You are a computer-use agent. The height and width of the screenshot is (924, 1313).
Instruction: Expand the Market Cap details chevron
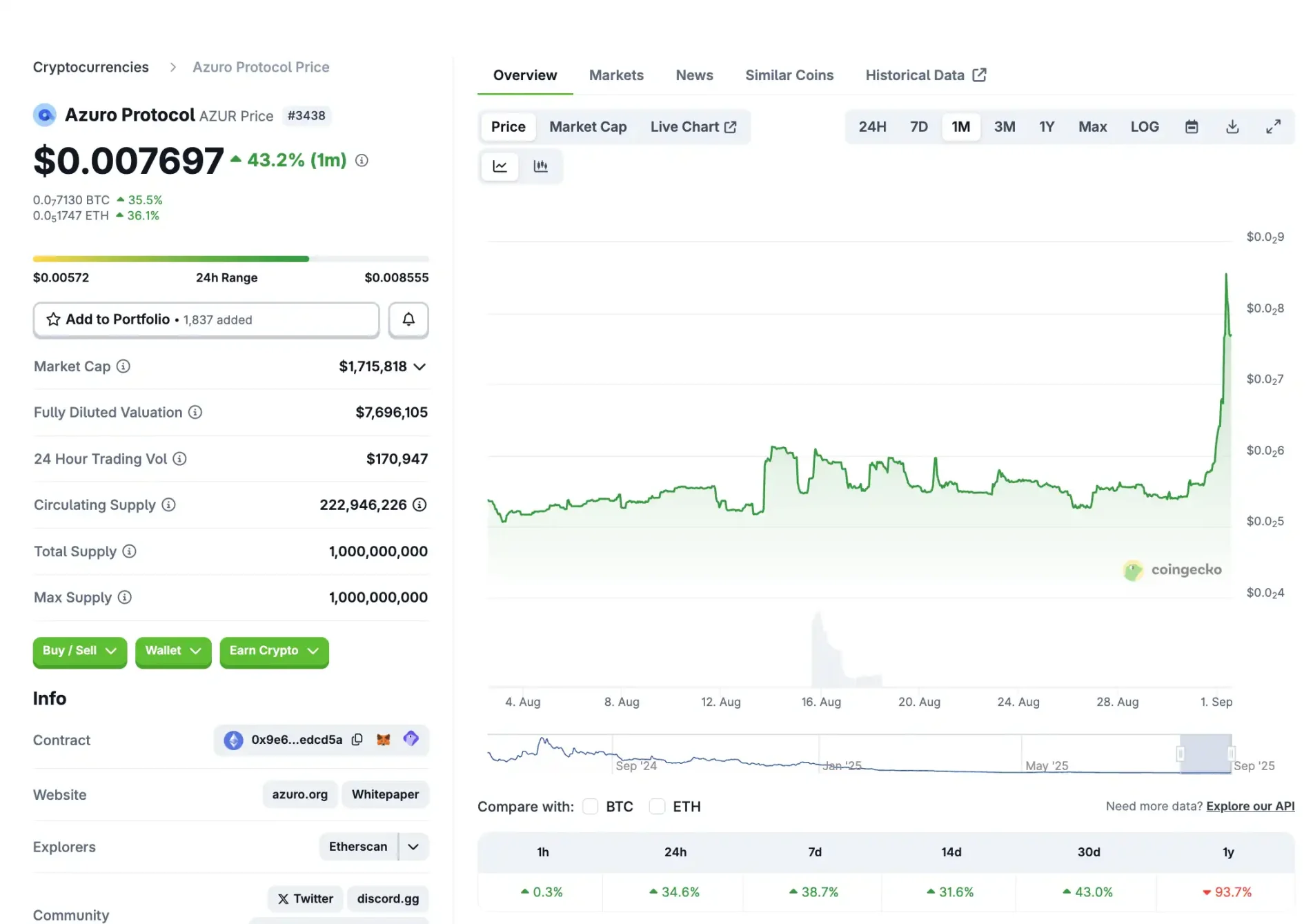point(420,366)
